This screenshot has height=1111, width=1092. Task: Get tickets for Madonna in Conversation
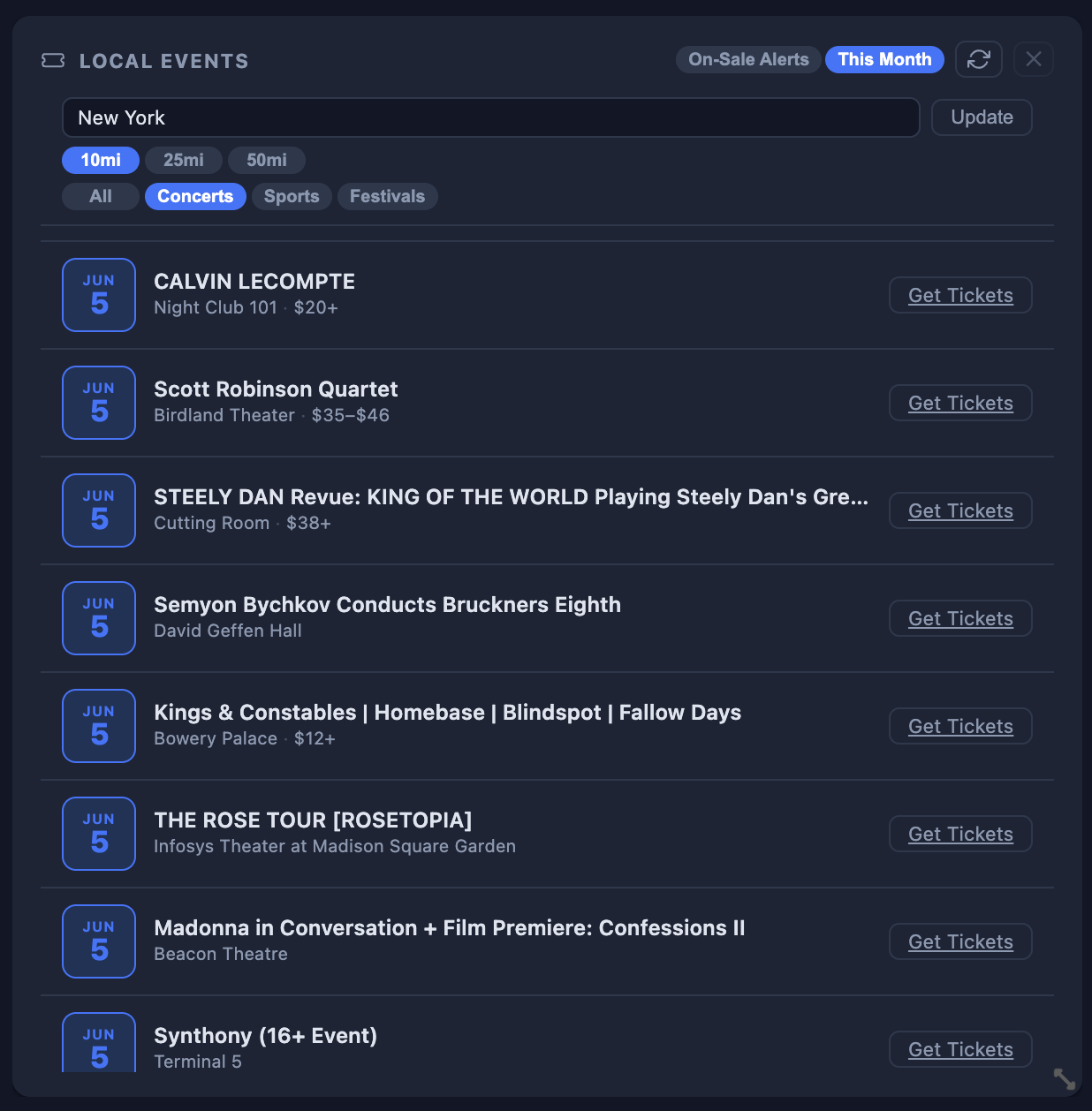click(x=960, y=941)
